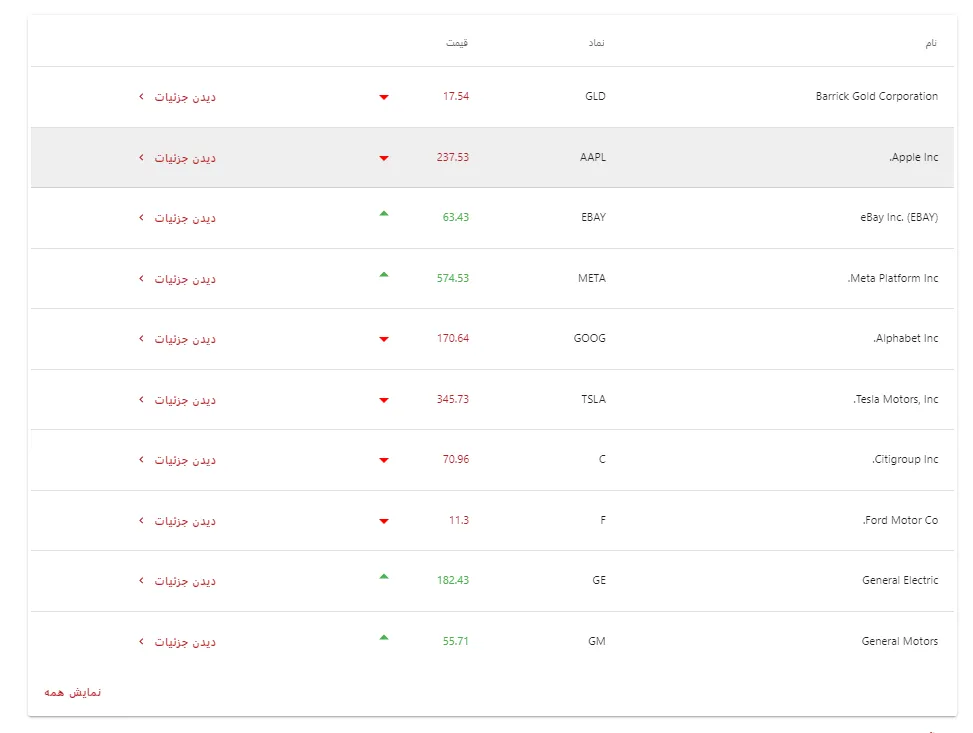Select the General Electric table row name
973x733 pixels.
coord(900,581)
